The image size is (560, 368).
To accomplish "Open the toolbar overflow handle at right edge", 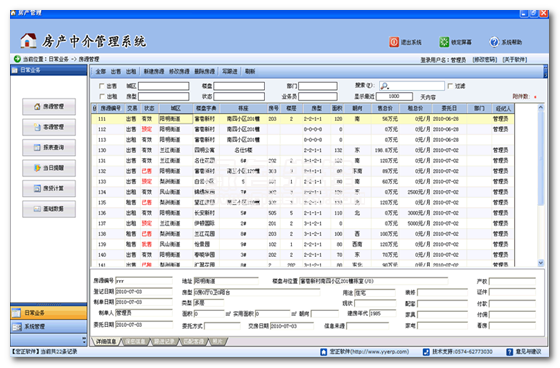I will click(x=545, y=71).
